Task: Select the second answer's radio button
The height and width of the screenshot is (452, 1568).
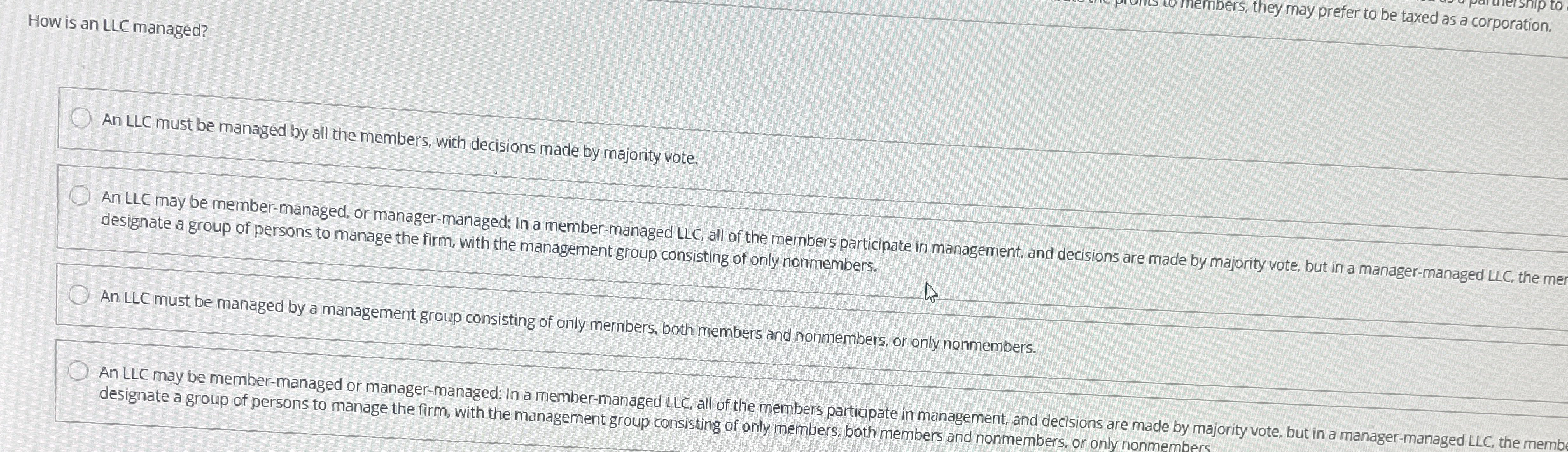Action: (81, 194)
